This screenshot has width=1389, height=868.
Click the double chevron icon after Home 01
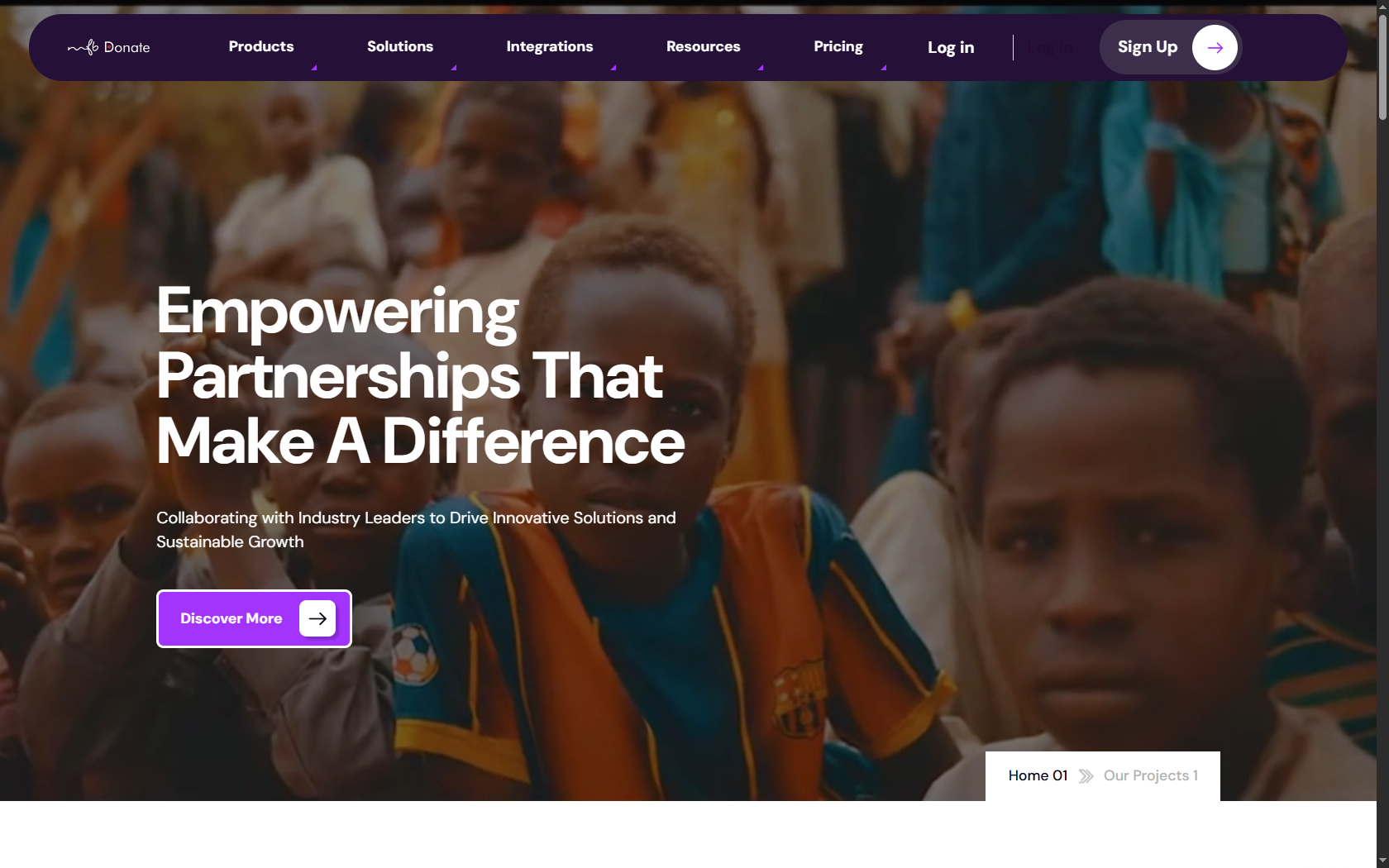pos(1086,776)
